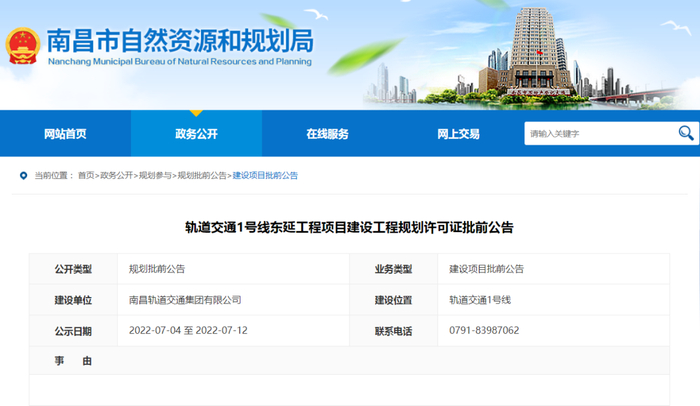Image resolution: width=700 pixels, height=406 pixels.
Task: Click the 南昌市自然资源和规划局 site title
Action: (x=180, y=41)
